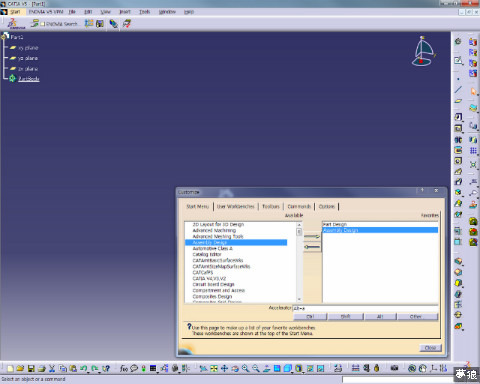This screenshot has height=384, width=480.
Task: Click the Zoom Out magnifier icon
Action: click(256, 368)
